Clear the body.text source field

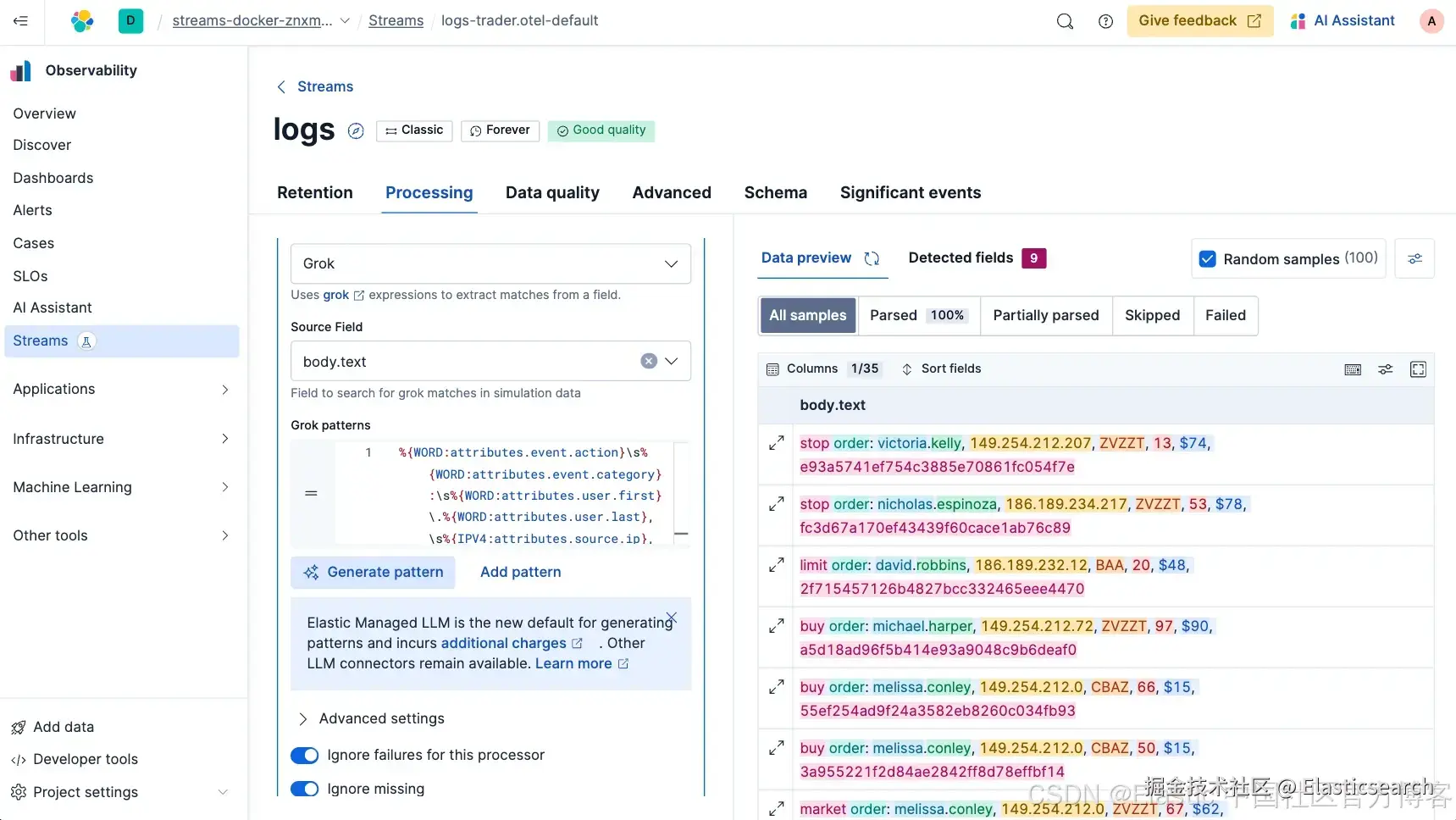click(x=649, y=361)
